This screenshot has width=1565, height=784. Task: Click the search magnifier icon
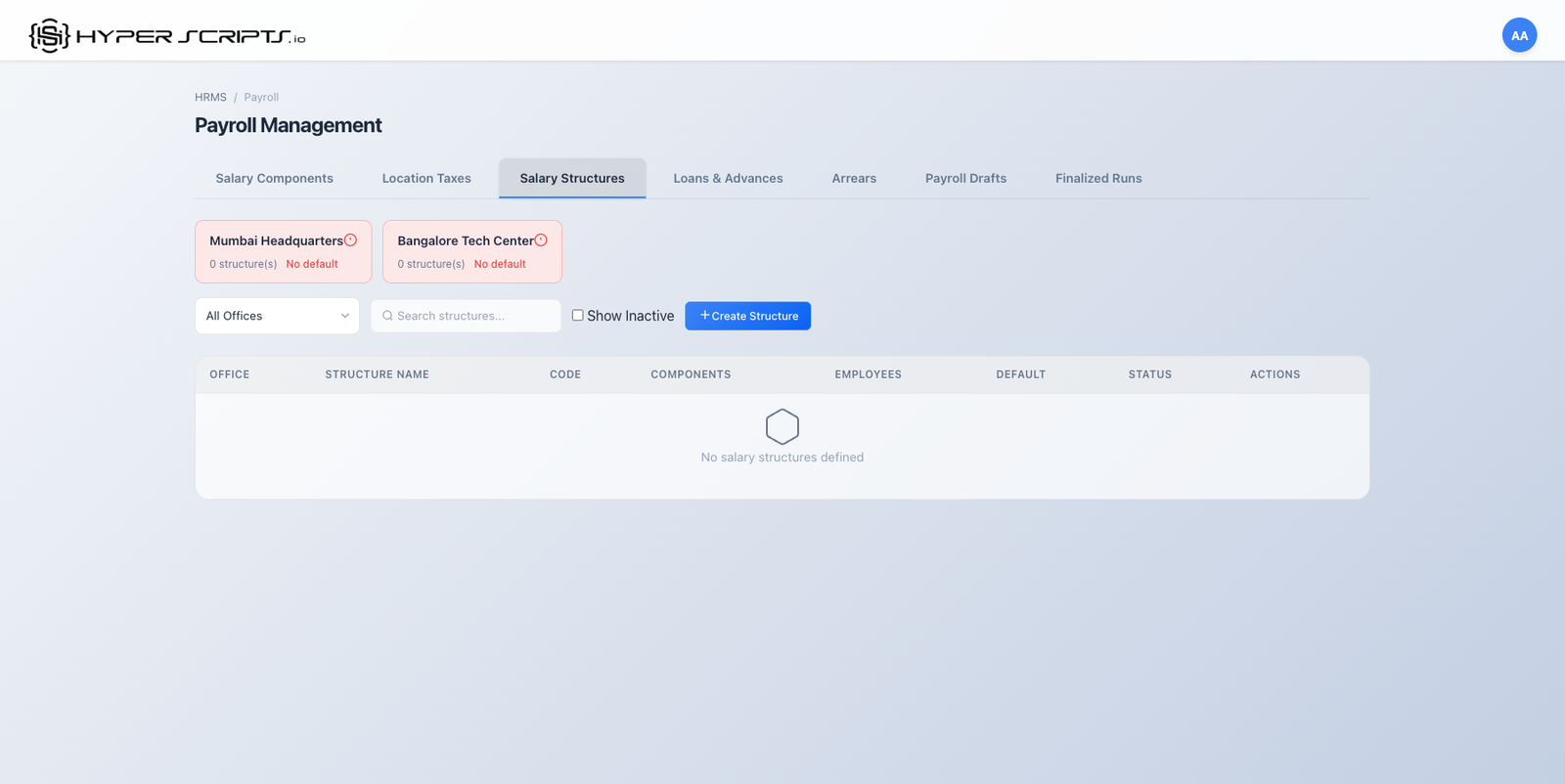pos(387,316)
